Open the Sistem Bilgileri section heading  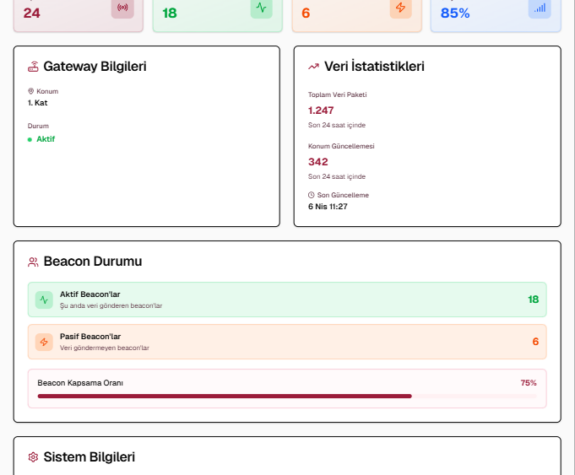tap(89, 457)
